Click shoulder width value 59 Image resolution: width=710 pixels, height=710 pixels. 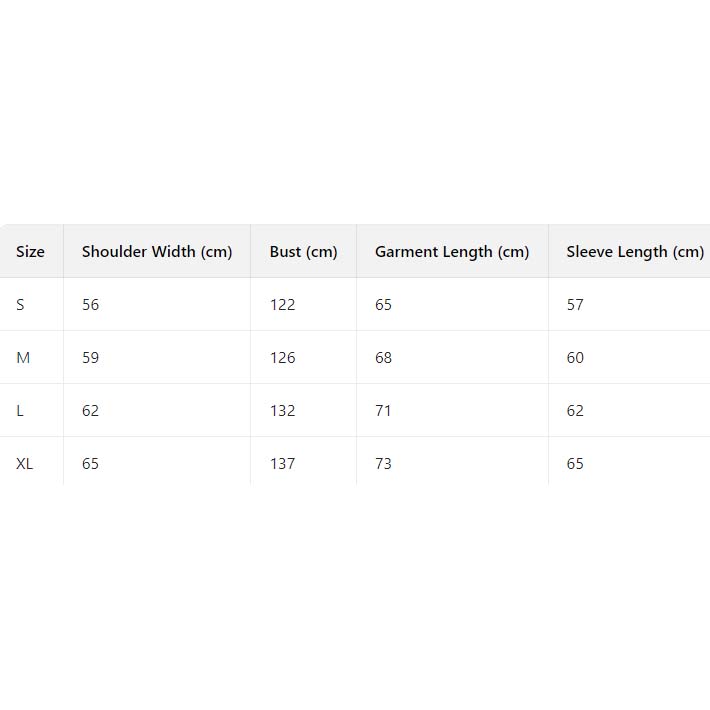point(91,358)
